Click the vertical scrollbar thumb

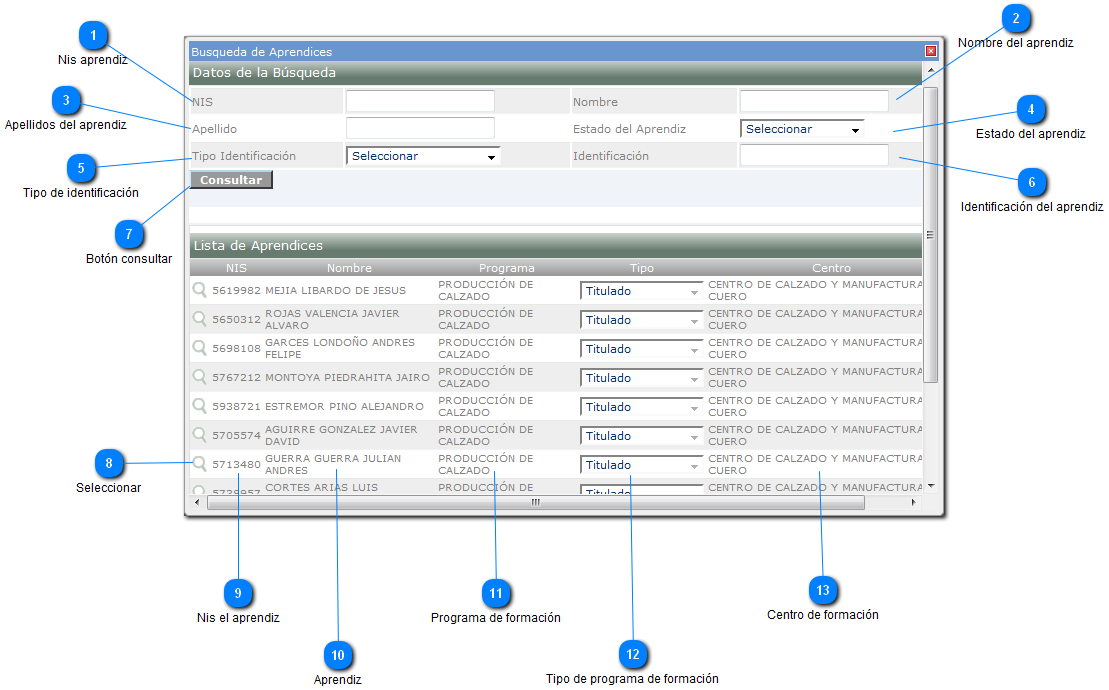[930, 235]
